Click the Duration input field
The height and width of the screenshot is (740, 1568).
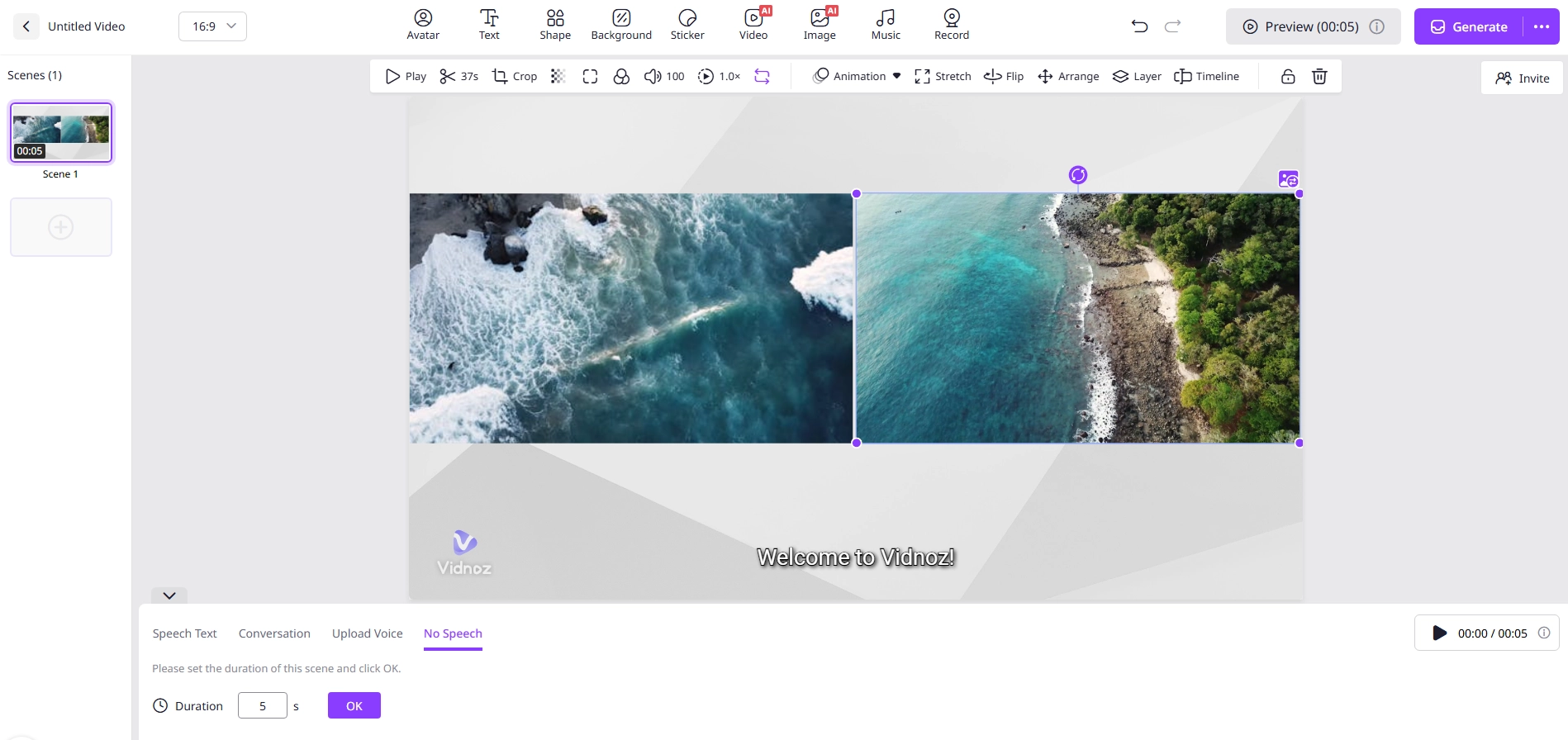(263, 706)
